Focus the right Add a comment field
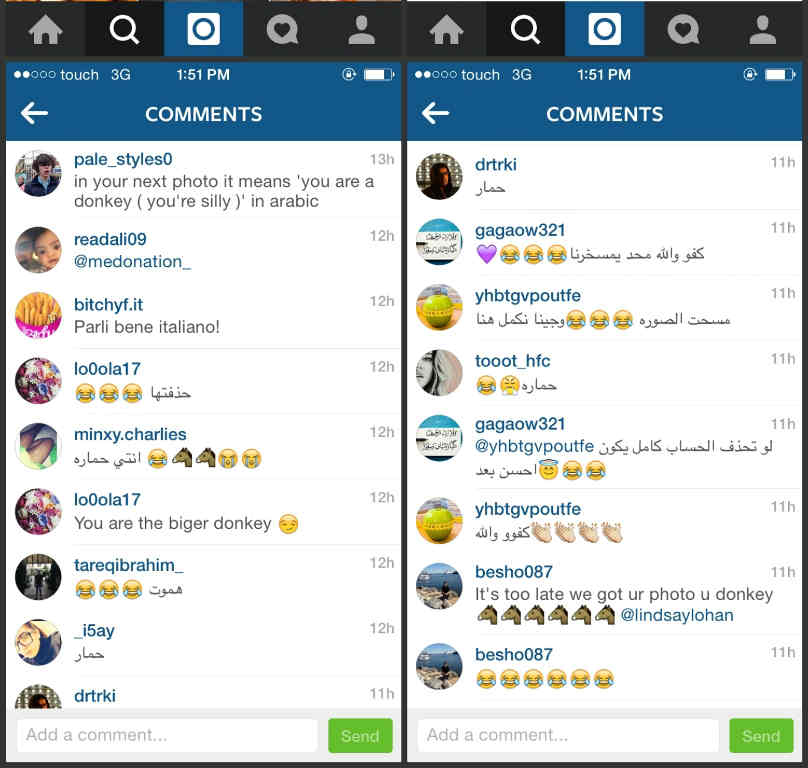 click(x=568, y=736)
